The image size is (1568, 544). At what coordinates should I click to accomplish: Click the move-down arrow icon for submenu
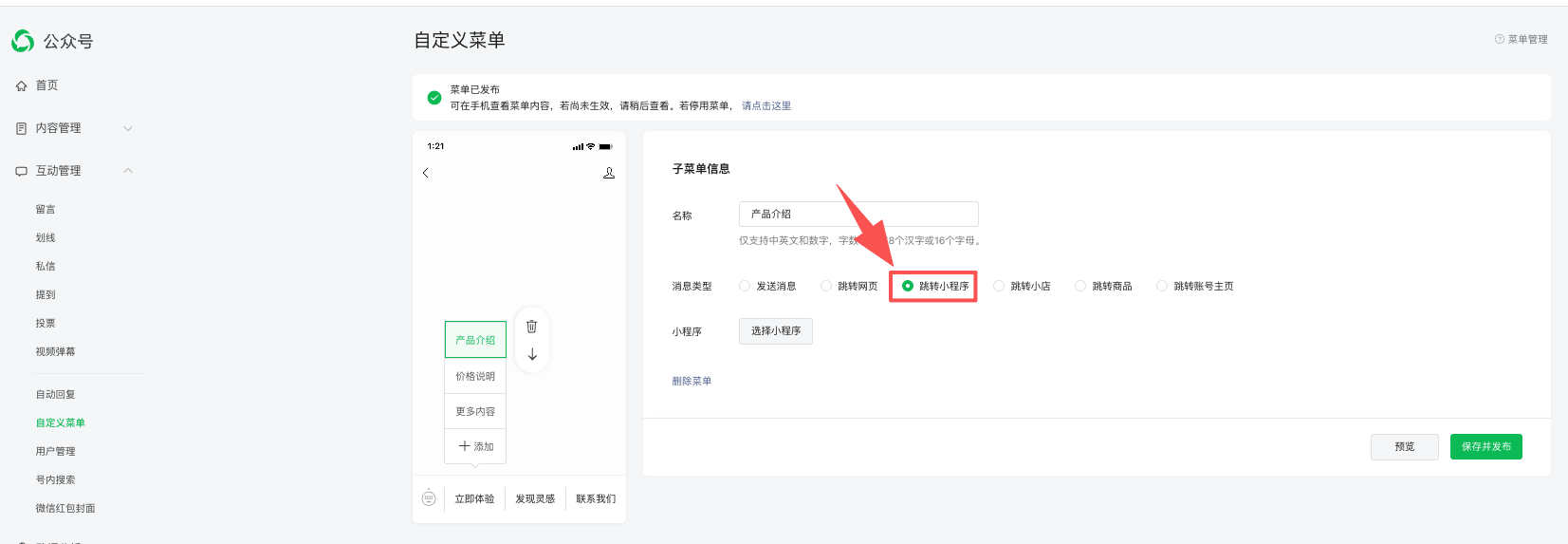point(532,354)
